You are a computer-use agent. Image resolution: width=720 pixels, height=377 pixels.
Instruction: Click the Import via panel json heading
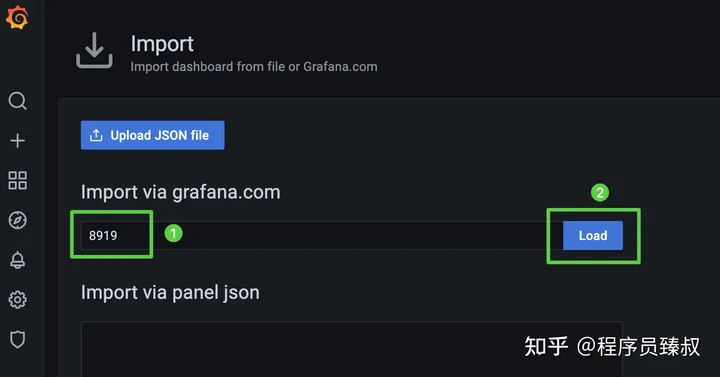[170, 293]
